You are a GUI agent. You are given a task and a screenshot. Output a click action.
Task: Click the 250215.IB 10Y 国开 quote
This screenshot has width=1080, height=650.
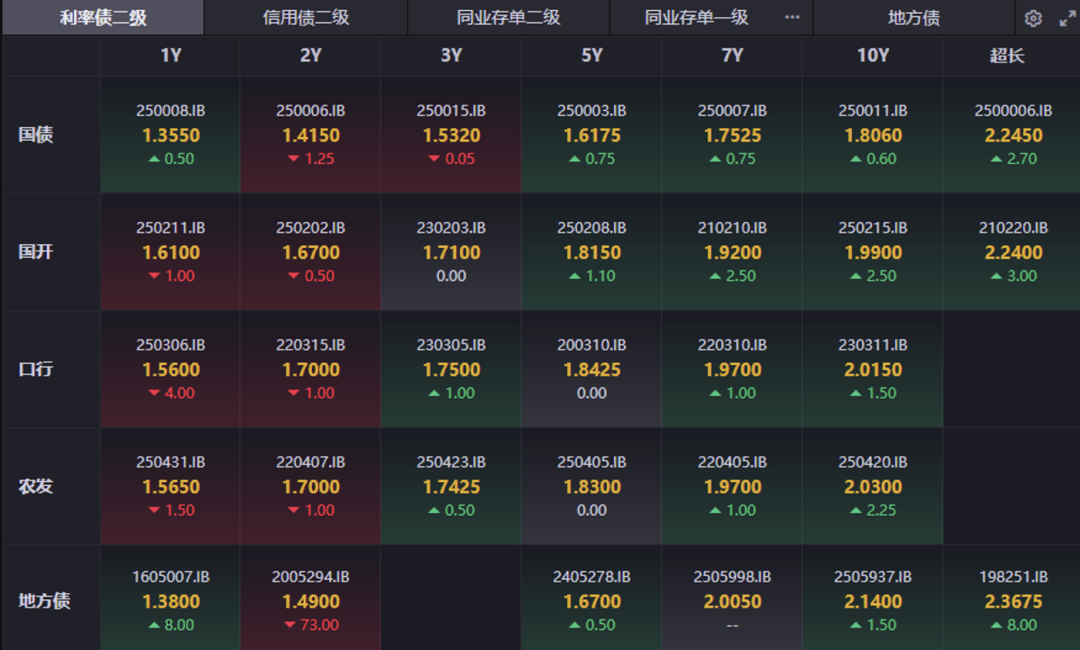(x=873, y=251)
